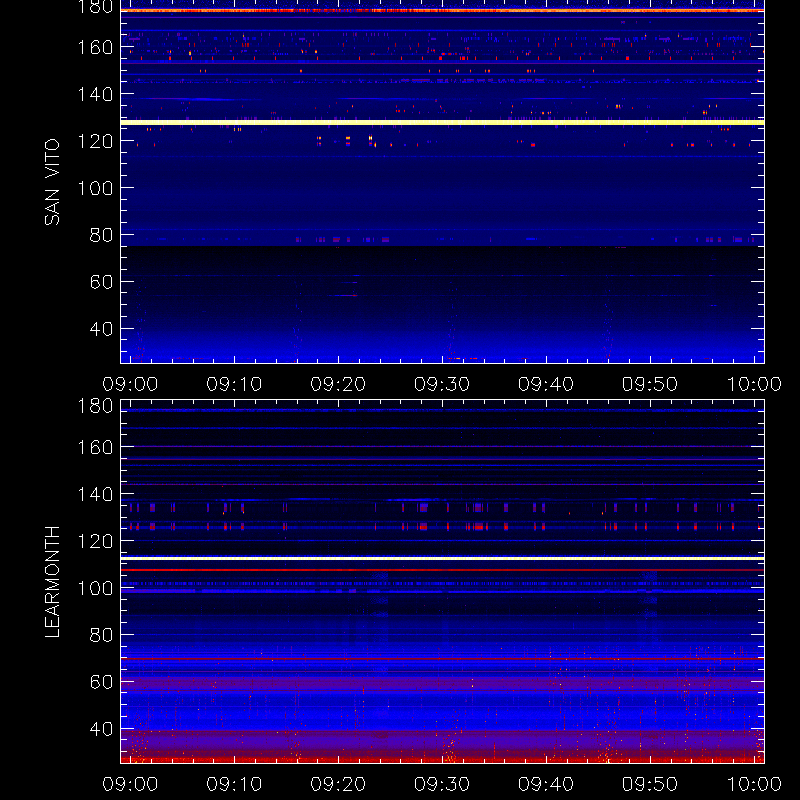
Task: Pick the 160 tick label on Learmonth plot
Action: click(95, 447)
